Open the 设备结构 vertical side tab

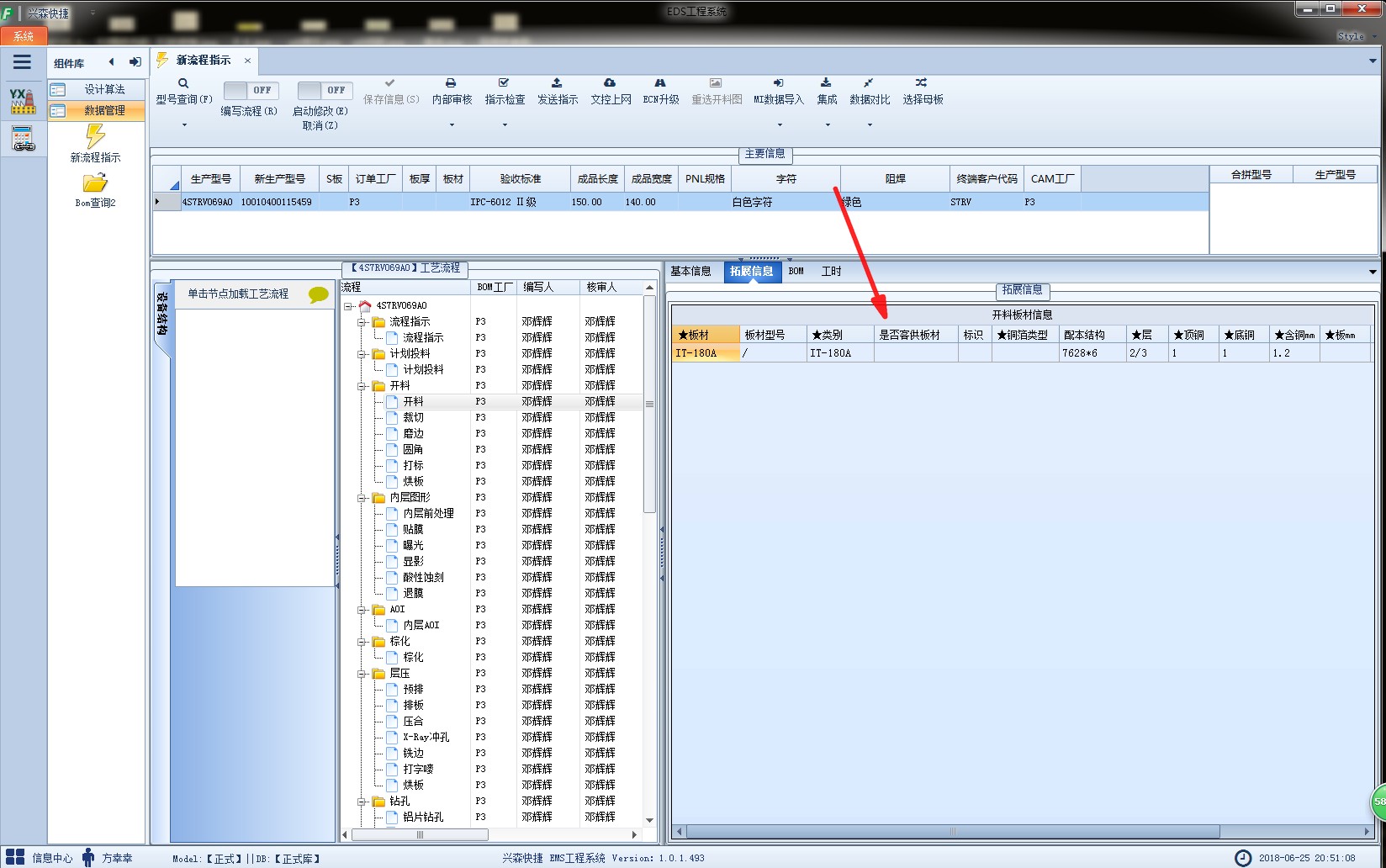pos(162,314)
